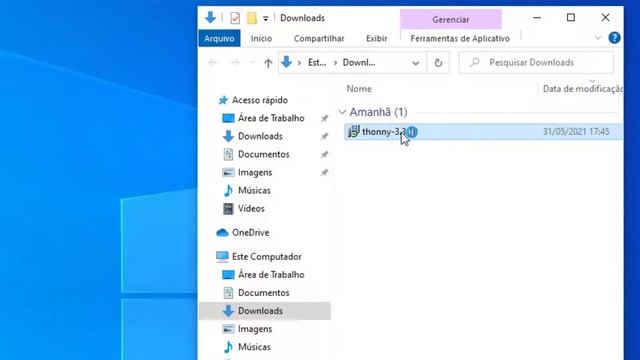Click pin icon beside pinned Downloads
640x360 pixels.
[x=324, y=136]
